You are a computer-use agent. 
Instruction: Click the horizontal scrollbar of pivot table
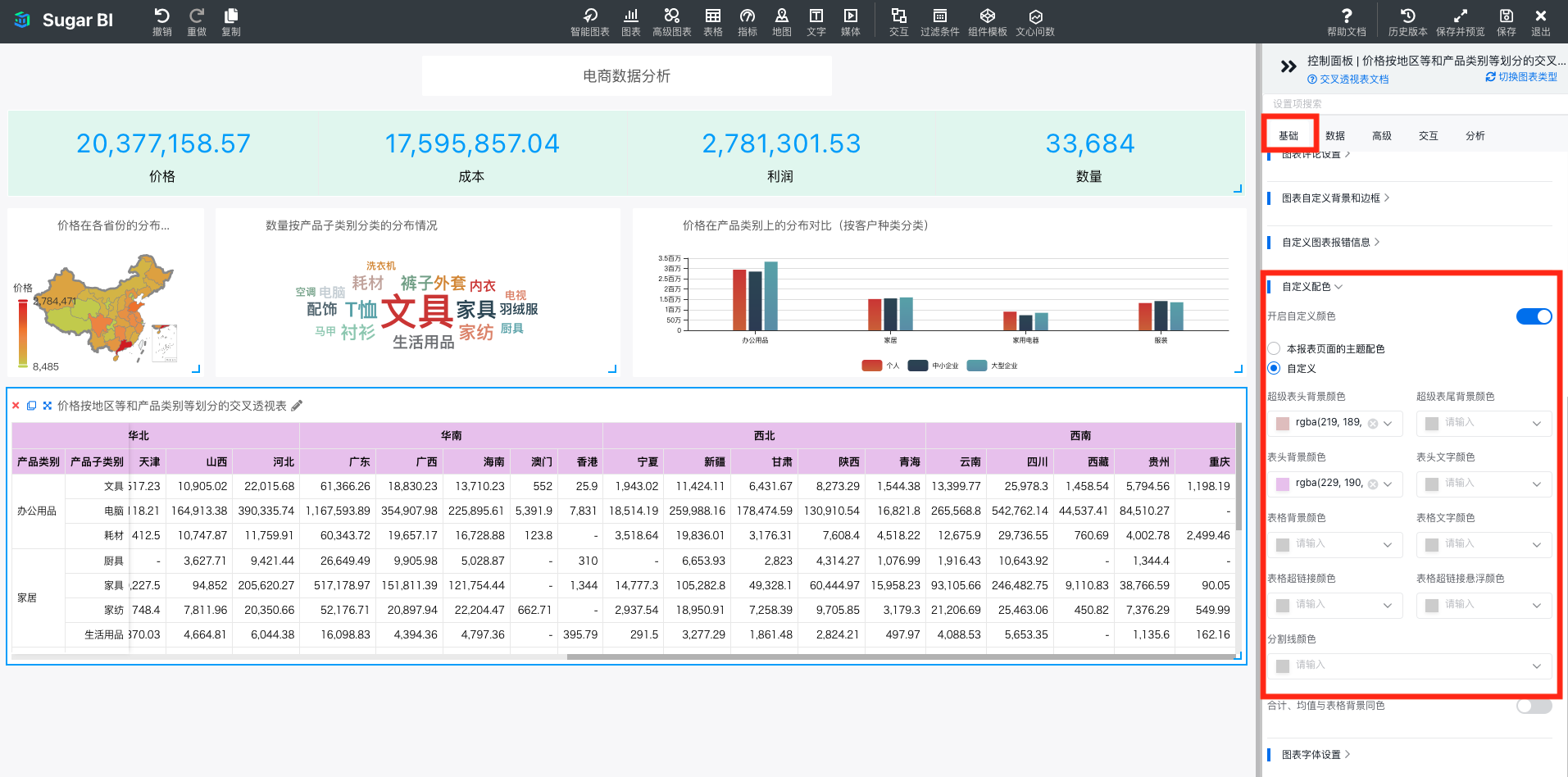[902, 657]
